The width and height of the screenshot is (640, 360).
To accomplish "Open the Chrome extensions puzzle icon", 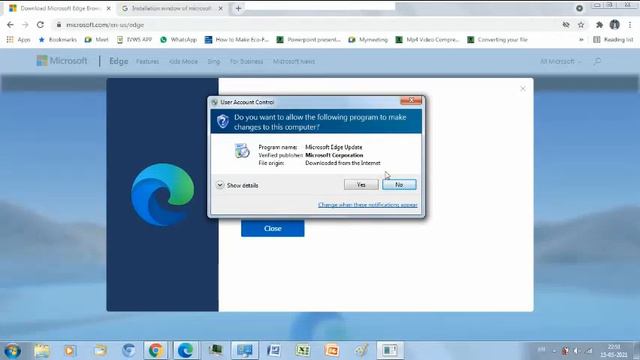I will (599, 25).
